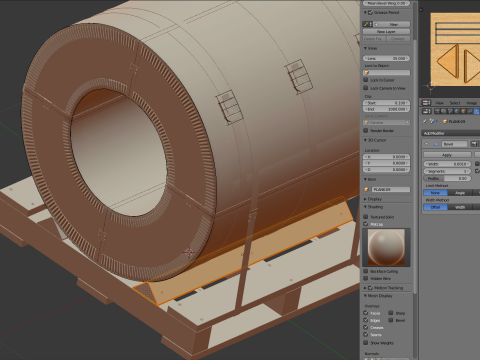Enable Sharp overlay checkbox
Screen dimensions: 480x360
(391, 313)
